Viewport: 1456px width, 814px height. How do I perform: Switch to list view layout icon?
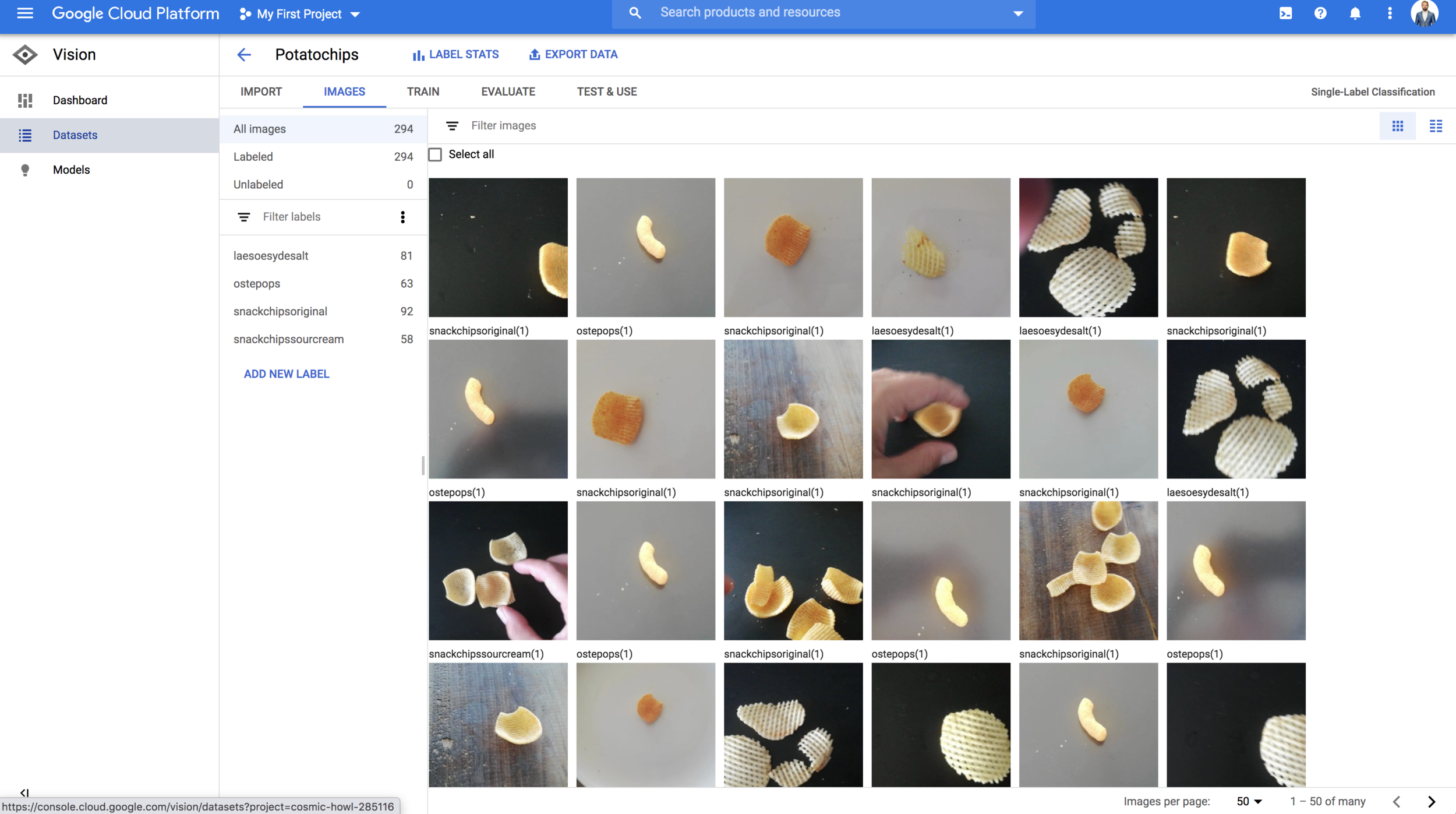(1436, 126)
